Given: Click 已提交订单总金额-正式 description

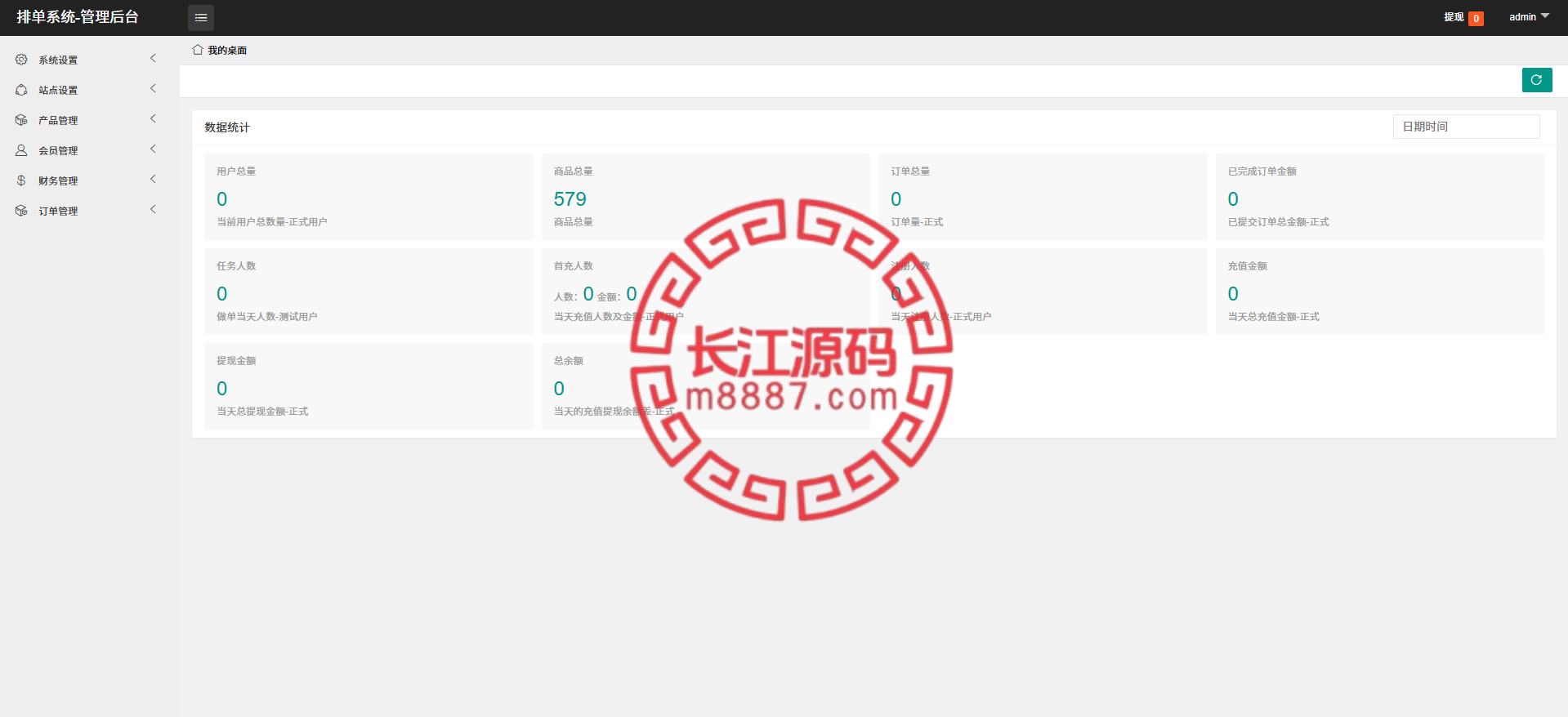Looking at the screenshot, I should coord(1279,222).
